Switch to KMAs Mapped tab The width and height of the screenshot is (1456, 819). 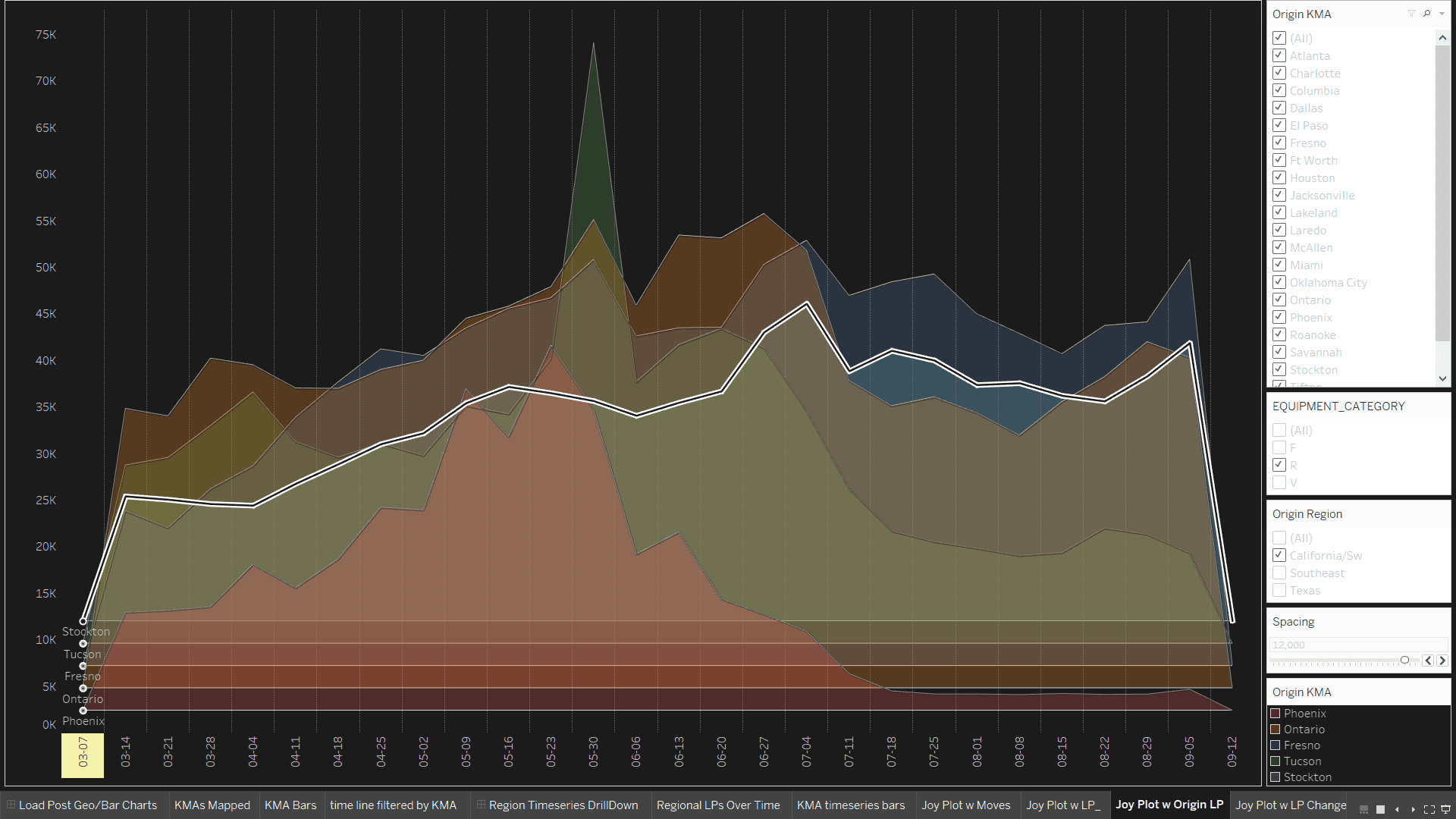coord(212,805)
